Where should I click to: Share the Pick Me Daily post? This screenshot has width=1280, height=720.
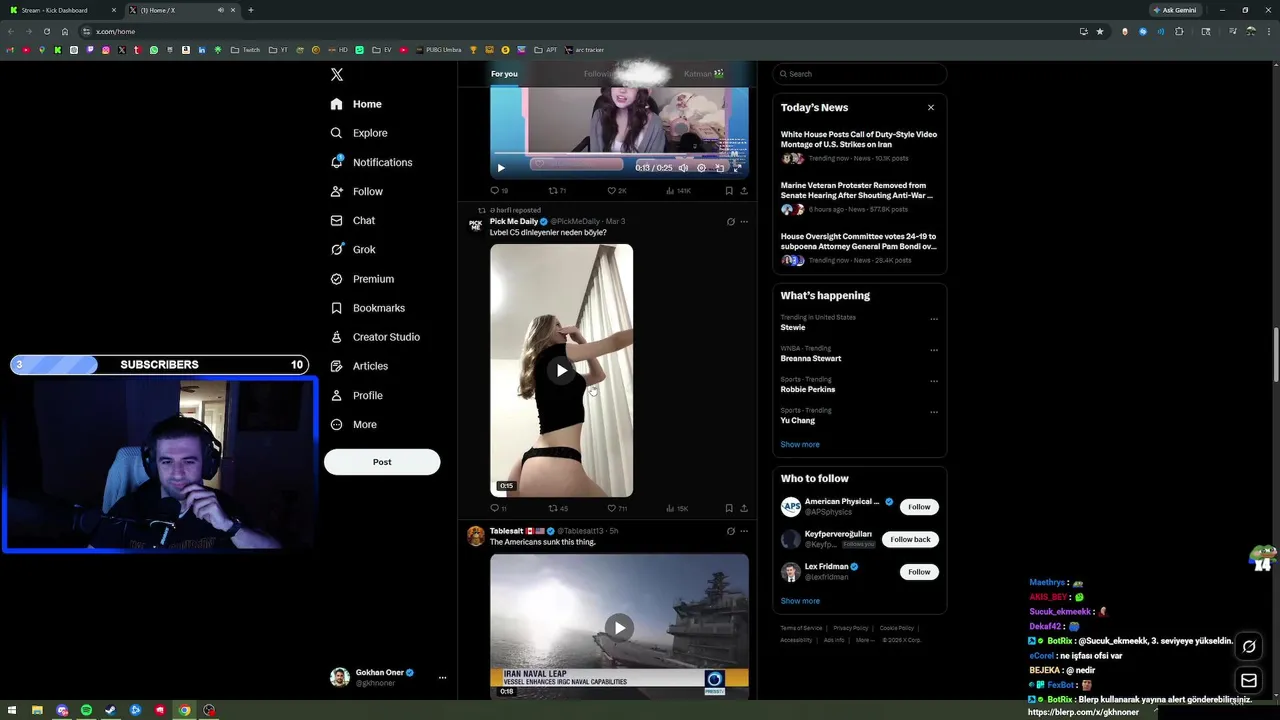click(744, 509)
